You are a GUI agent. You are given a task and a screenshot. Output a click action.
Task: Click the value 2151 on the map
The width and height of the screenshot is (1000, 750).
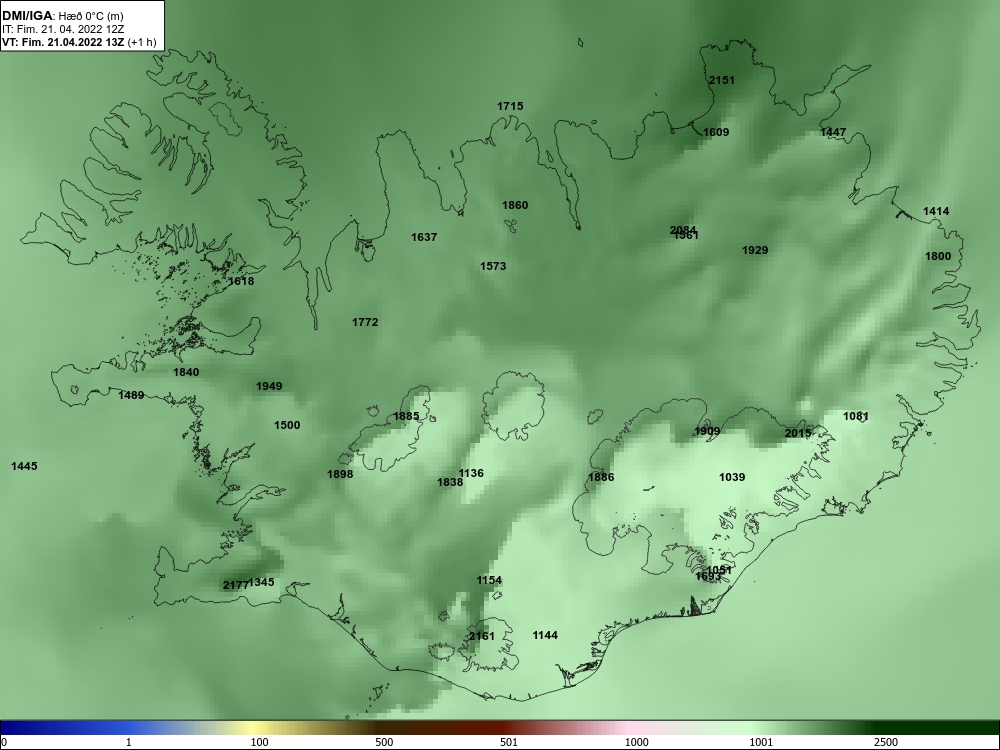[722, 80]
